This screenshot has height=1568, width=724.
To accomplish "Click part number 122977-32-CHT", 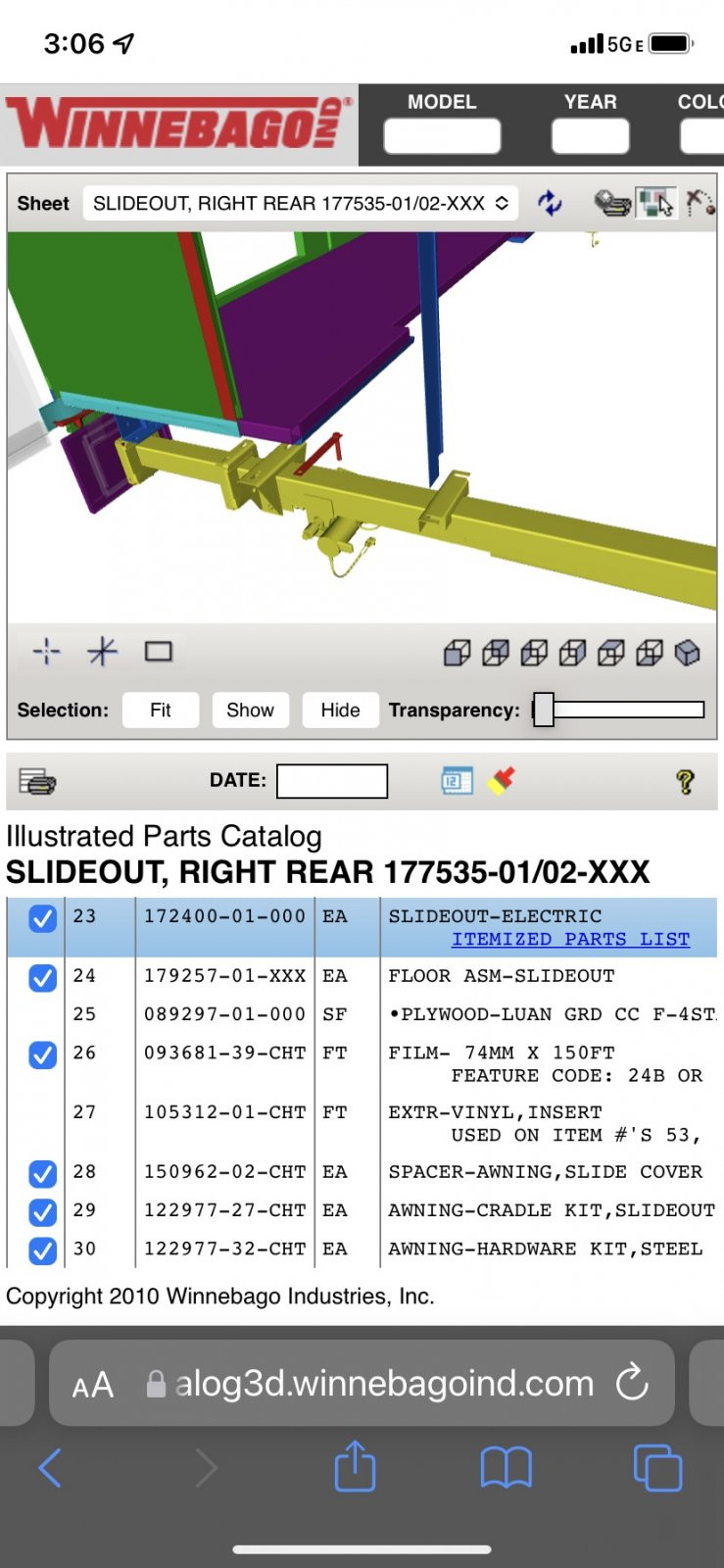I will coord(224,1249).
